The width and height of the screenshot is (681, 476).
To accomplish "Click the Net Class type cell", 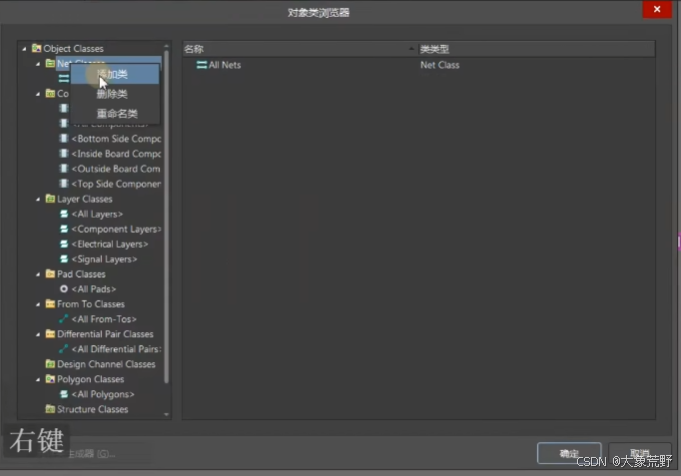I will pyautogui.click(x=440, y=65).
